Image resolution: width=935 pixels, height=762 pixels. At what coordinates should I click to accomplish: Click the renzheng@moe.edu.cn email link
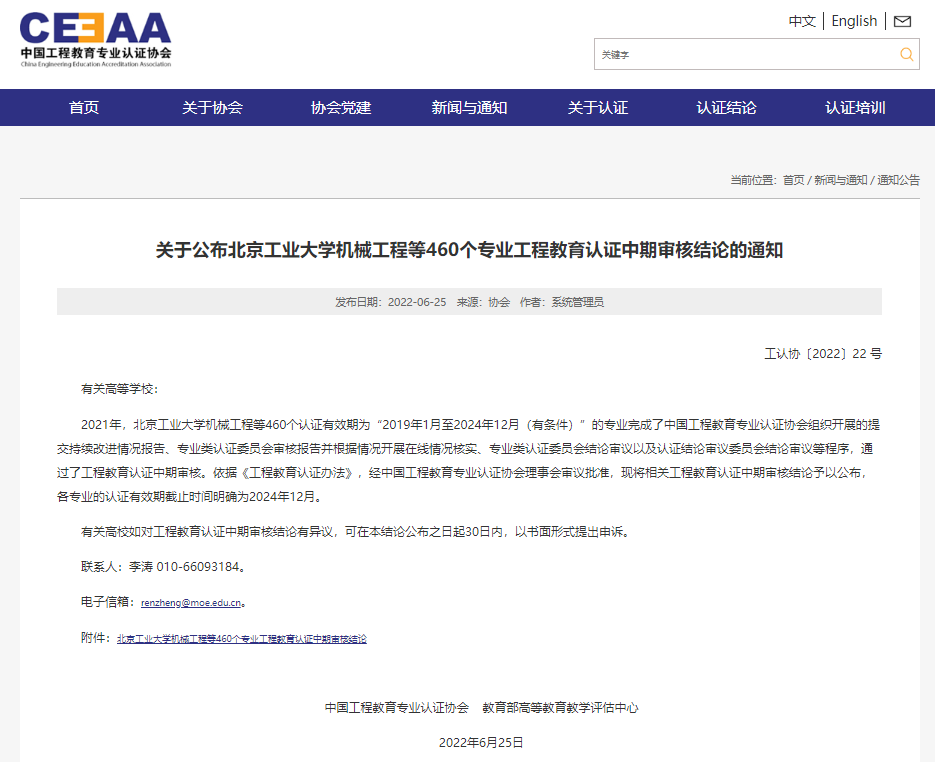coord(191,603)
